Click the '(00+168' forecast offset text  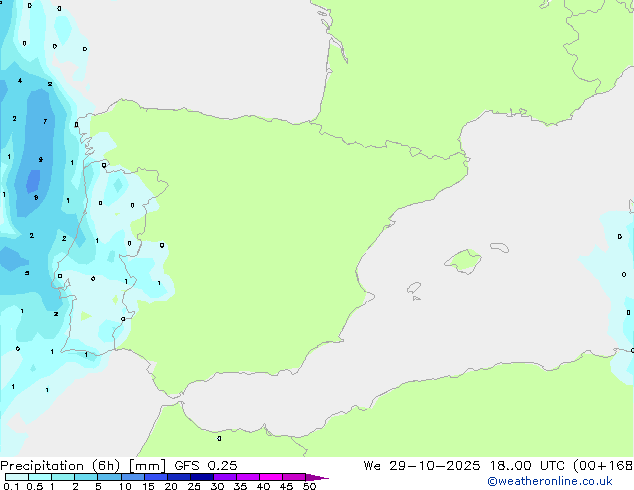(x=603, y=466)
